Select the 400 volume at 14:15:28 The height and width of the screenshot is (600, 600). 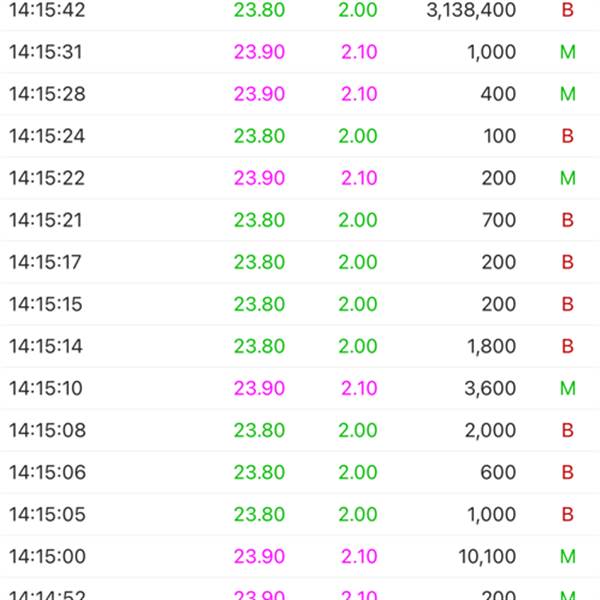(x=498, y=94)
